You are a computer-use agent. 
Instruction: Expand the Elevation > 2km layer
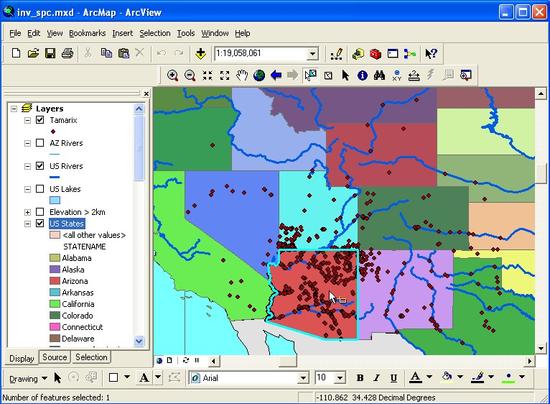(x=27, y=212)
